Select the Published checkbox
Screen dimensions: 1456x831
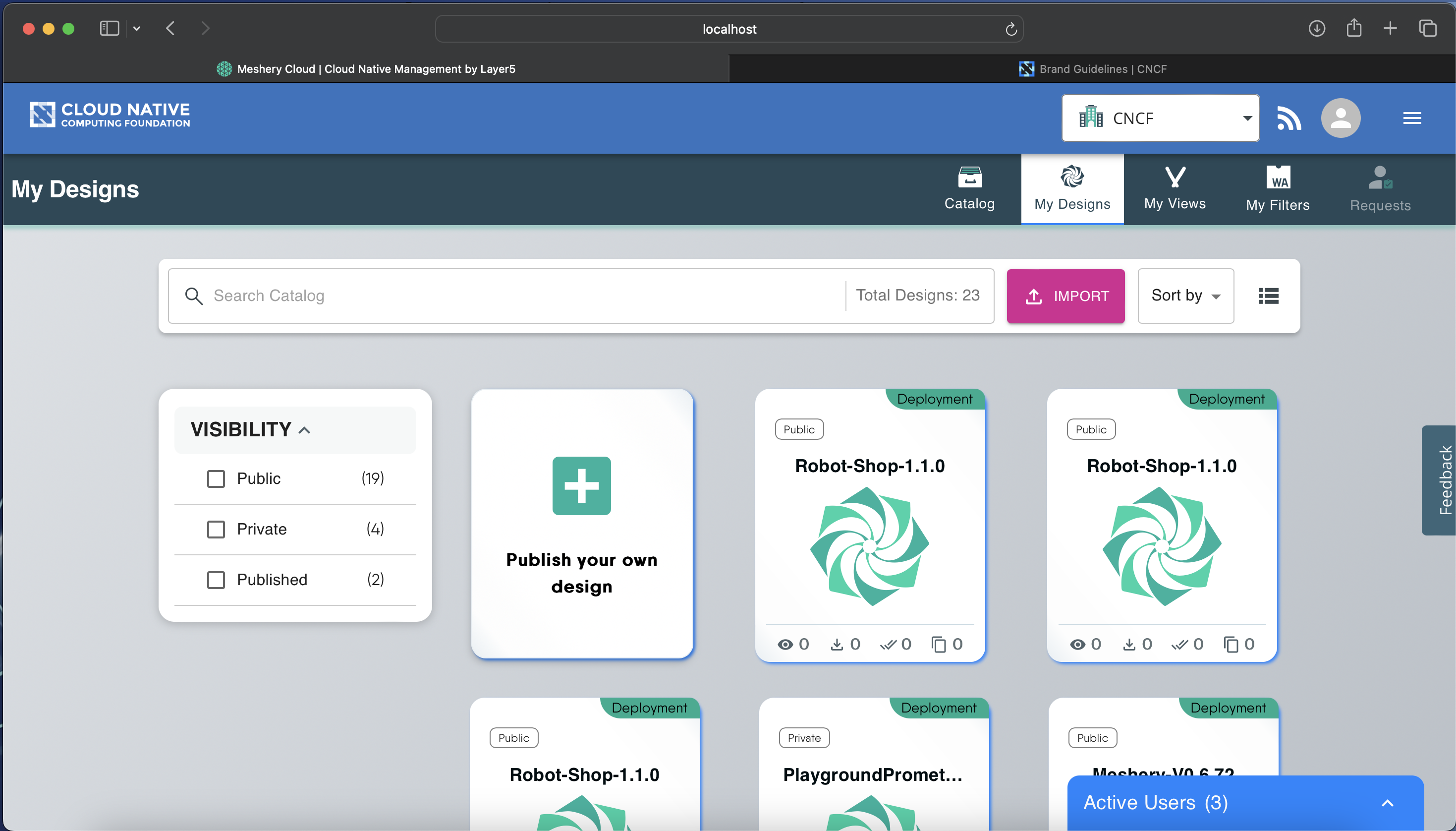click(x=216, y=579)
